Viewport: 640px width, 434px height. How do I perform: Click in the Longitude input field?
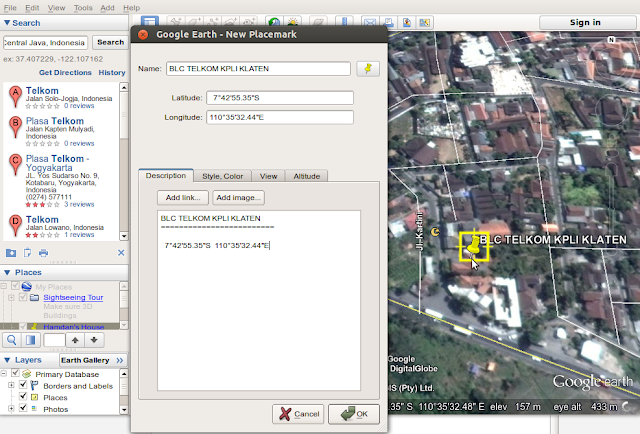click(x=280, y=118)
